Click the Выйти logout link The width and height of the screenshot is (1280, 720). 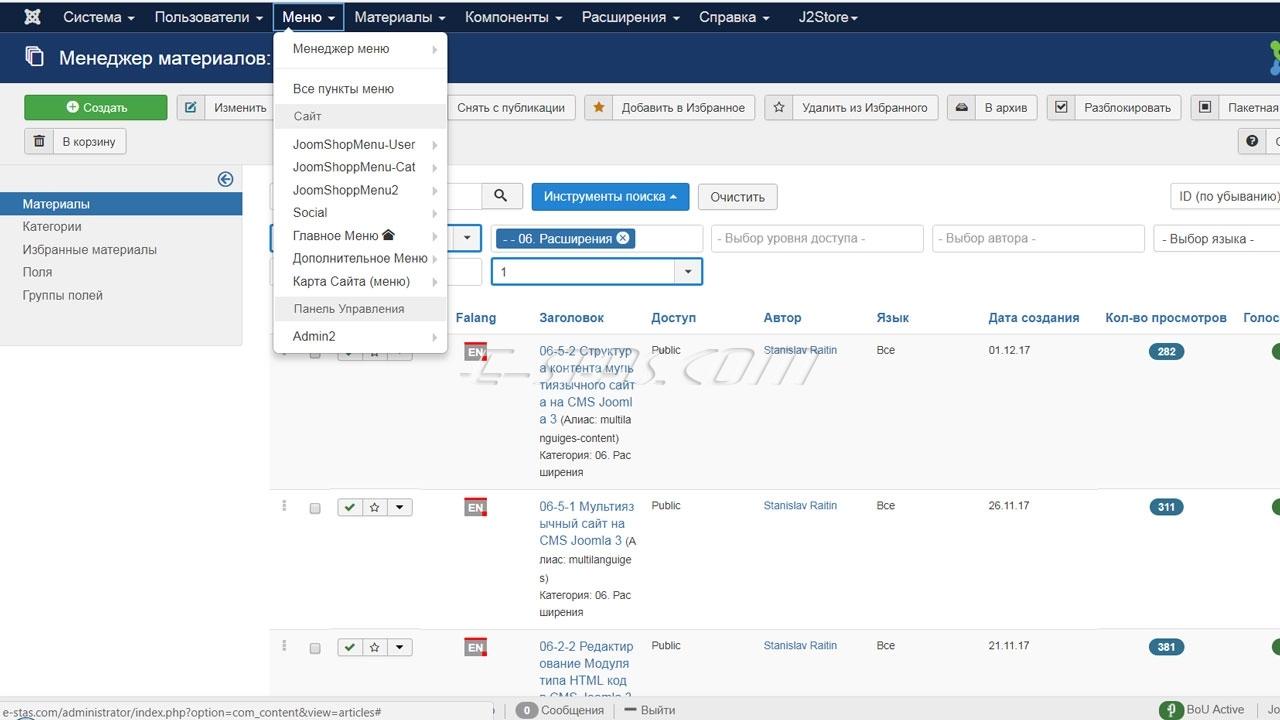pyautogui.click(x=650, y=710)
